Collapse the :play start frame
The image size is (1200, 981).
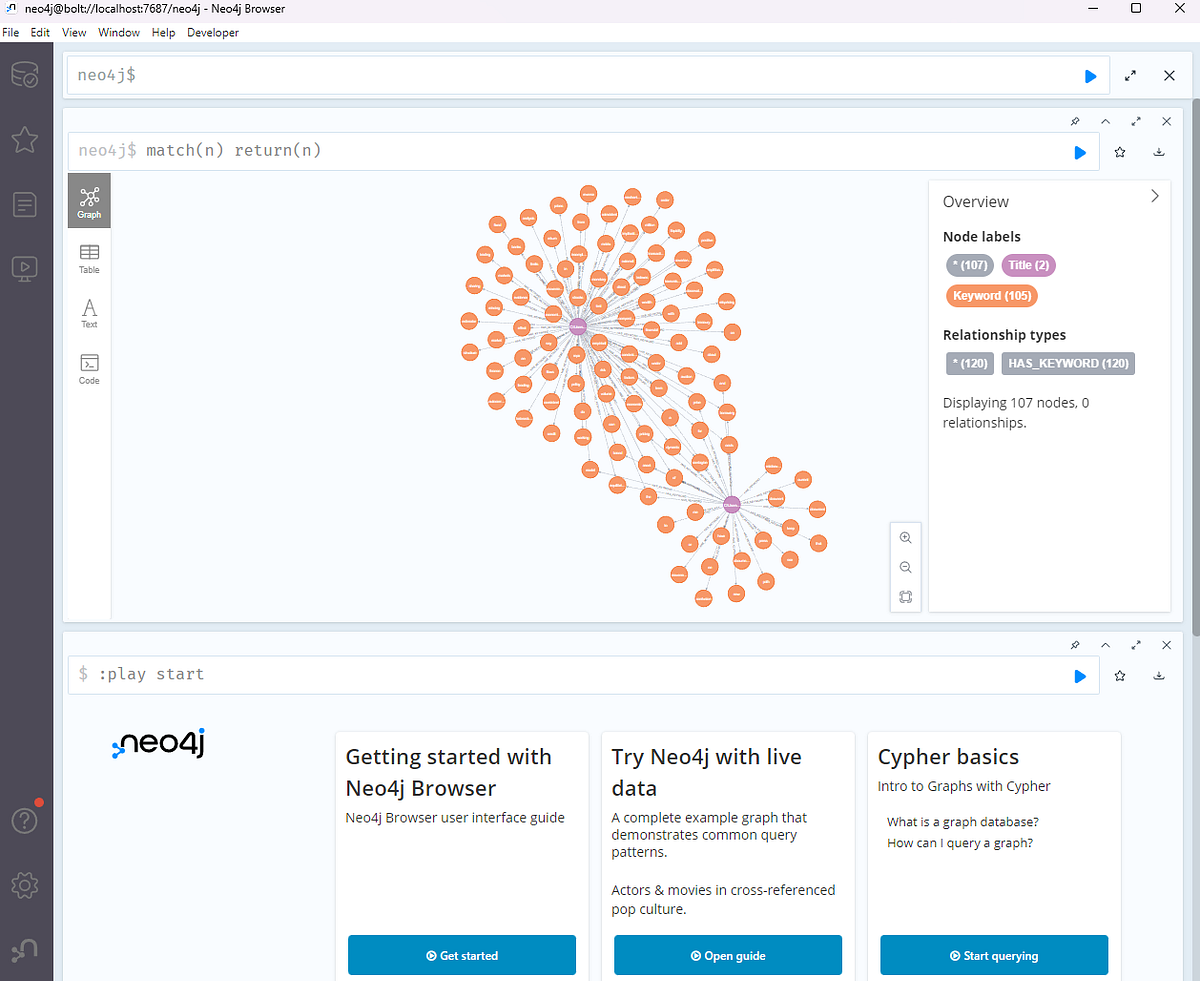[x=1105, y=645]
